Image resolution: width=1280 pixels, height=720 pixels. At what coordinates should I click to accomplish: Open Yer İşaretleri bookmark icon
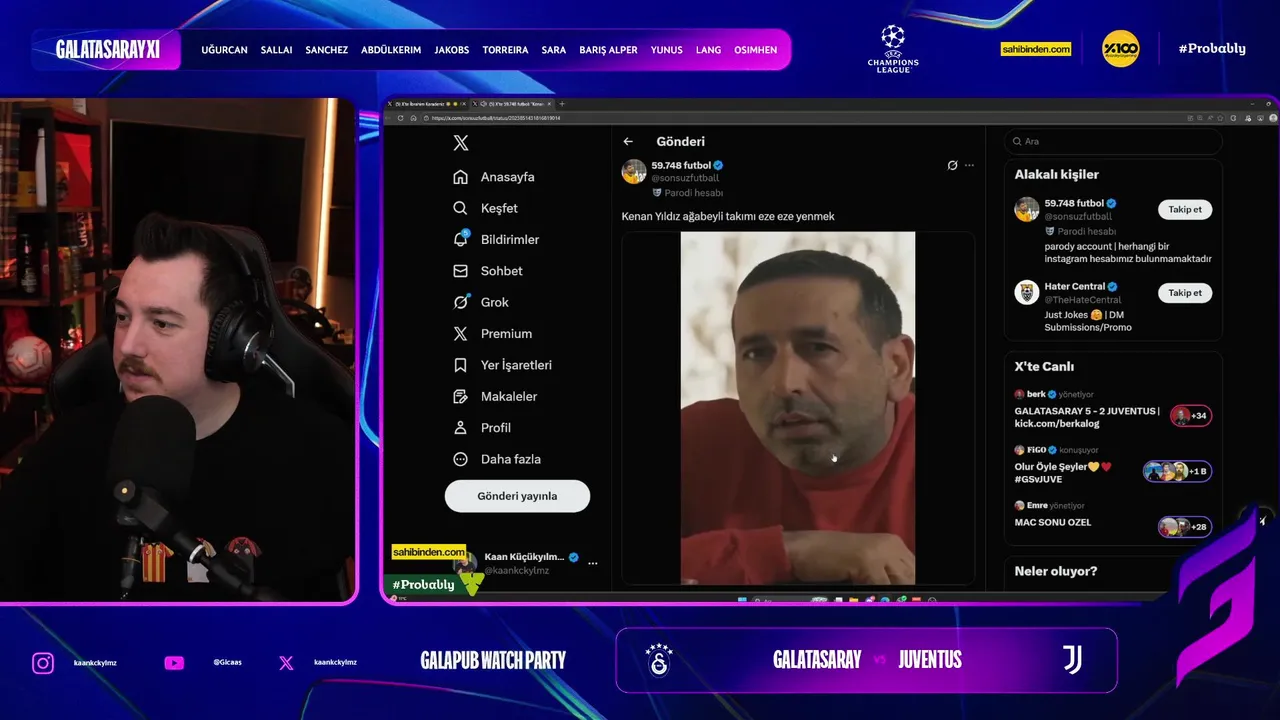click(460, 365)
